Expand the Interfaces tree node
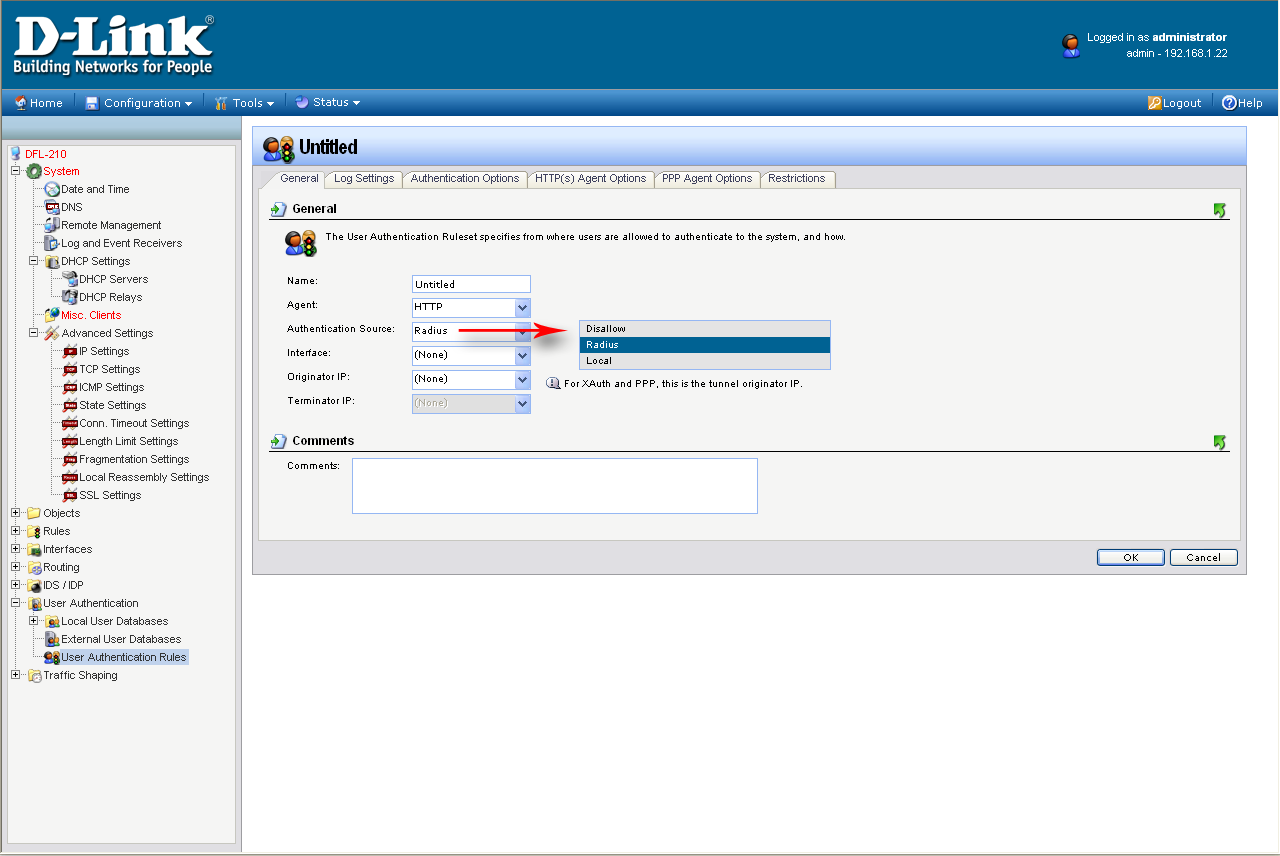Screen dimensions: 1280x856 click(x=16, y=549)
